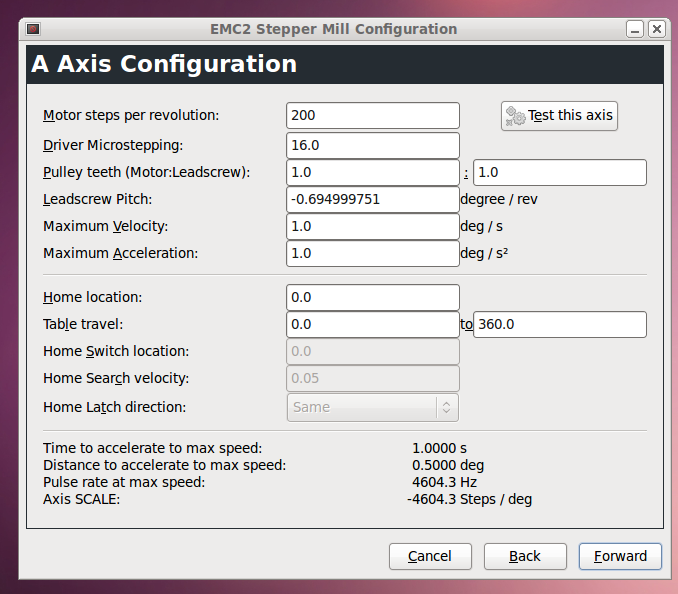678x594 pixels.
Task: Focus the Table travel start field
Action: [372, 324]
